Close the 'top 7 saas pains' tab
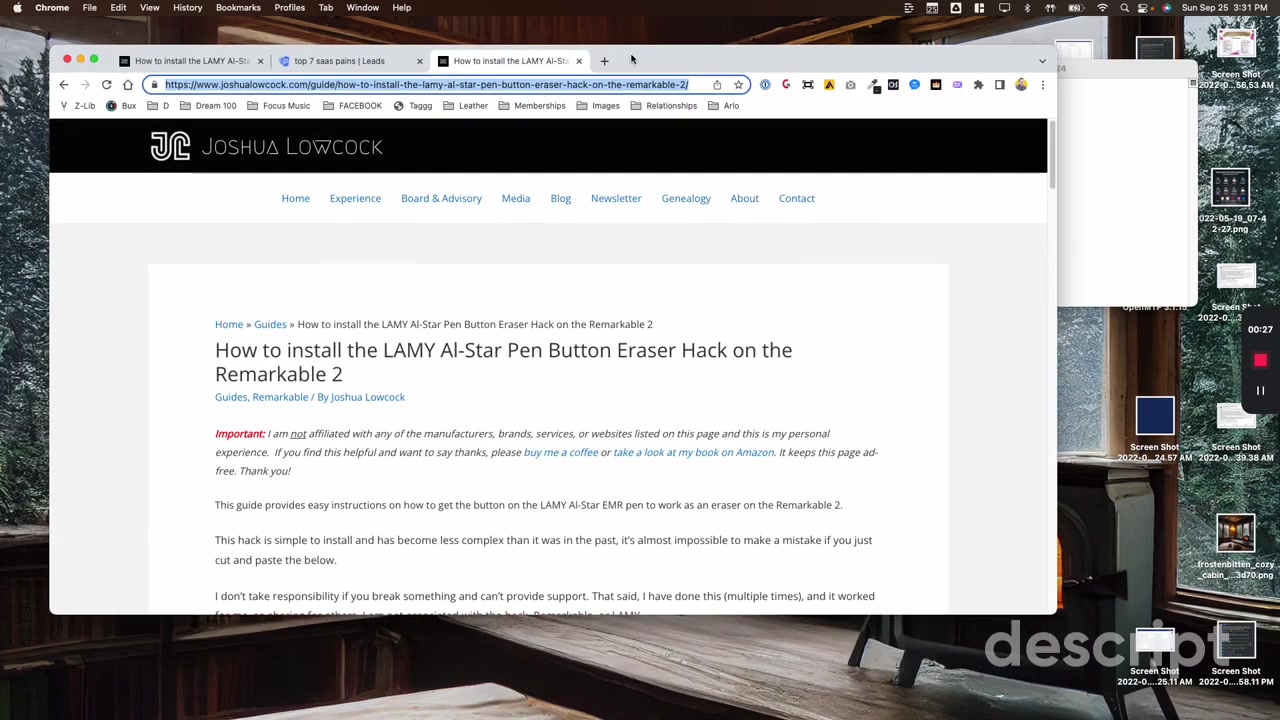Screen dimensions: 1280x720 419,61
